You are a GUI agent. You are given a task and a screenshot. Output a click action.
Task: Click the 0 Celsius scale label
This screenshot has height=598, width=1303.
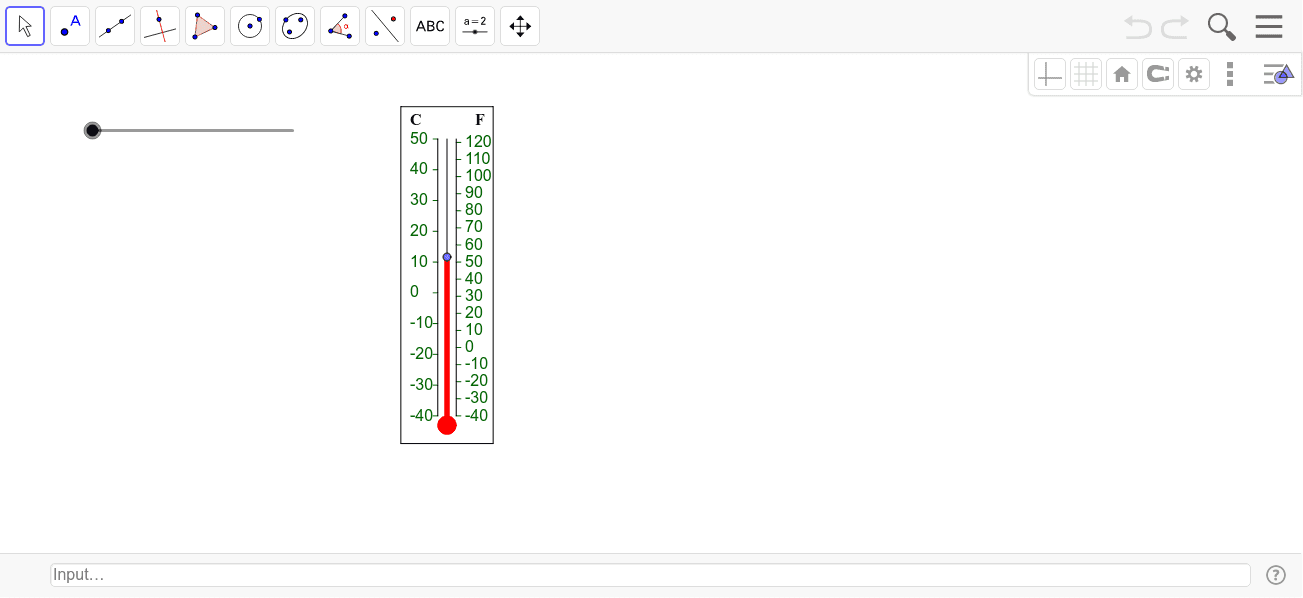pyautogui.click(x=415, y=292)
